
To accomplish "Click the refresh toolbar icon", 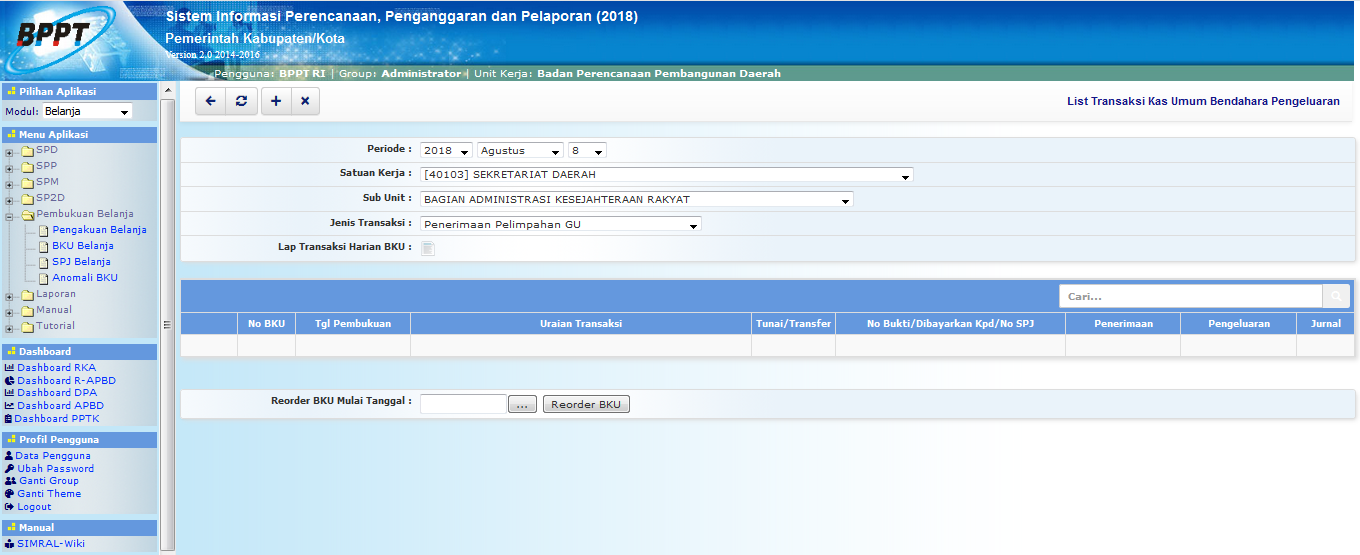I will pyautogui.click(x=241, y=101).
